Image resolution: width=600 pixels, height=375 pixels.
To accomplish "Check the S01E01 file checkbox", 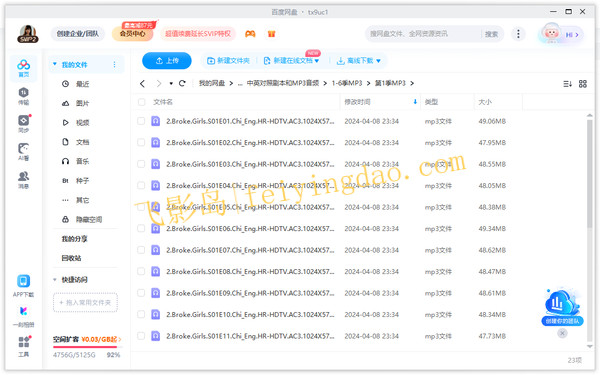I will (x=141, y=121).
